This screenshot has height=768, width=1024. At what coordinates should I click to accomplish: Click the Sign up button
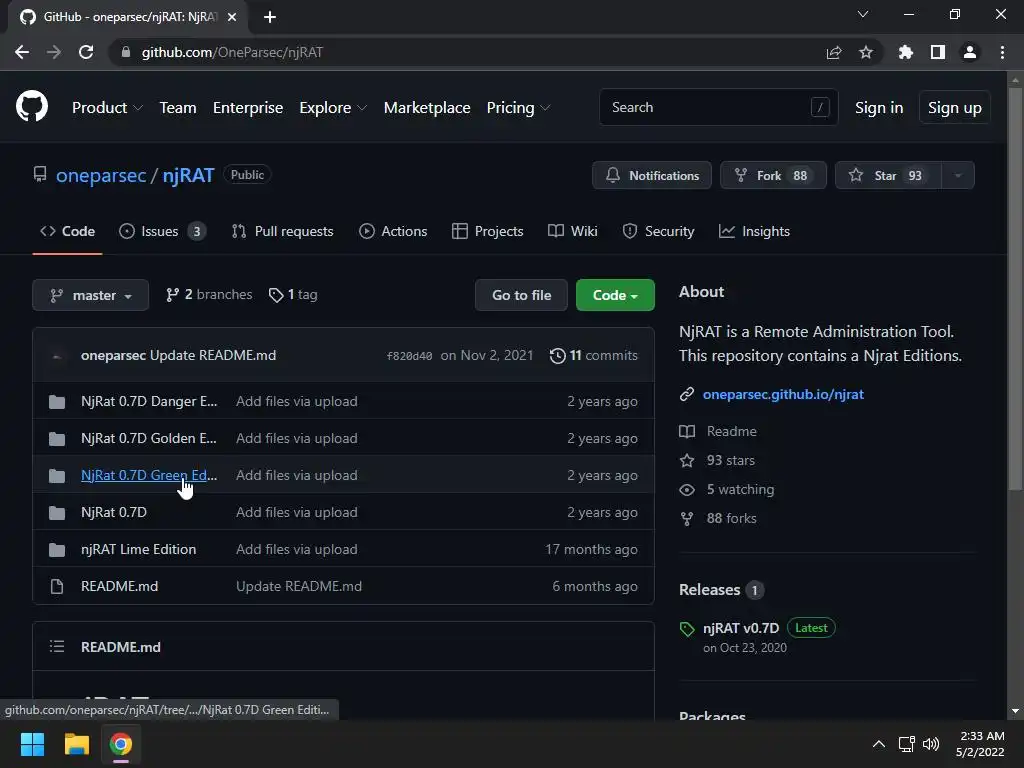(954, 108)
